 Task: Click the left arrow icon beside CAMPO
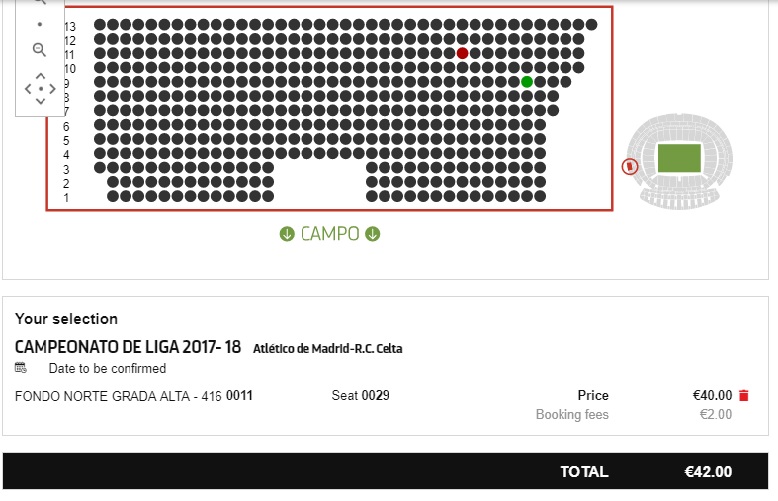click(x=287, y=234)
